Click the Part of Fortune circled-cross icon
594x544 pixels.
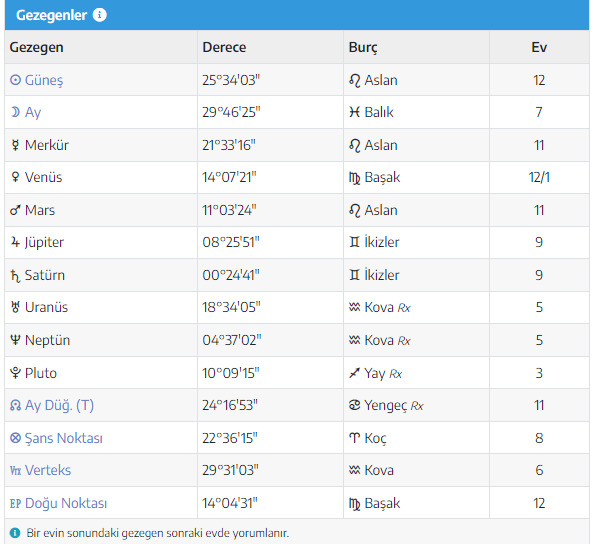tap(15, 438)
